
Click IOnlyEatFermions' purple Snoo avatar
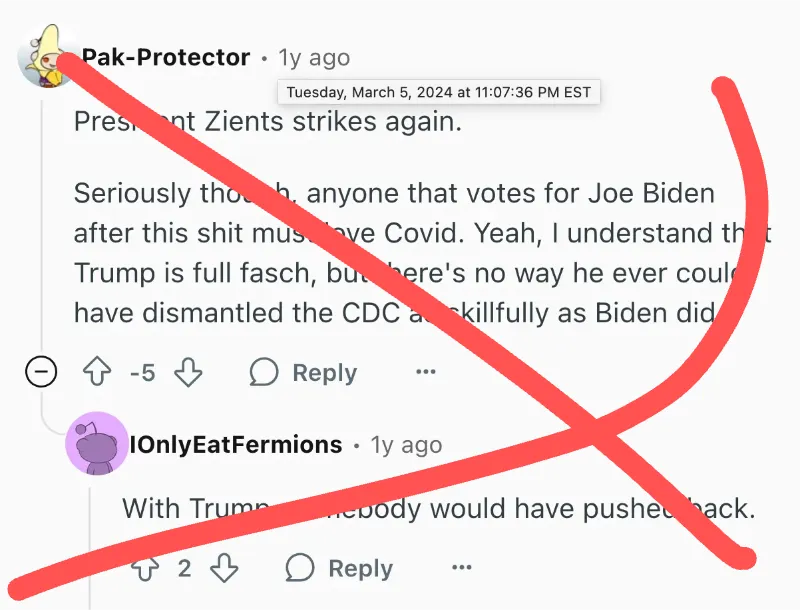[95, 444]
